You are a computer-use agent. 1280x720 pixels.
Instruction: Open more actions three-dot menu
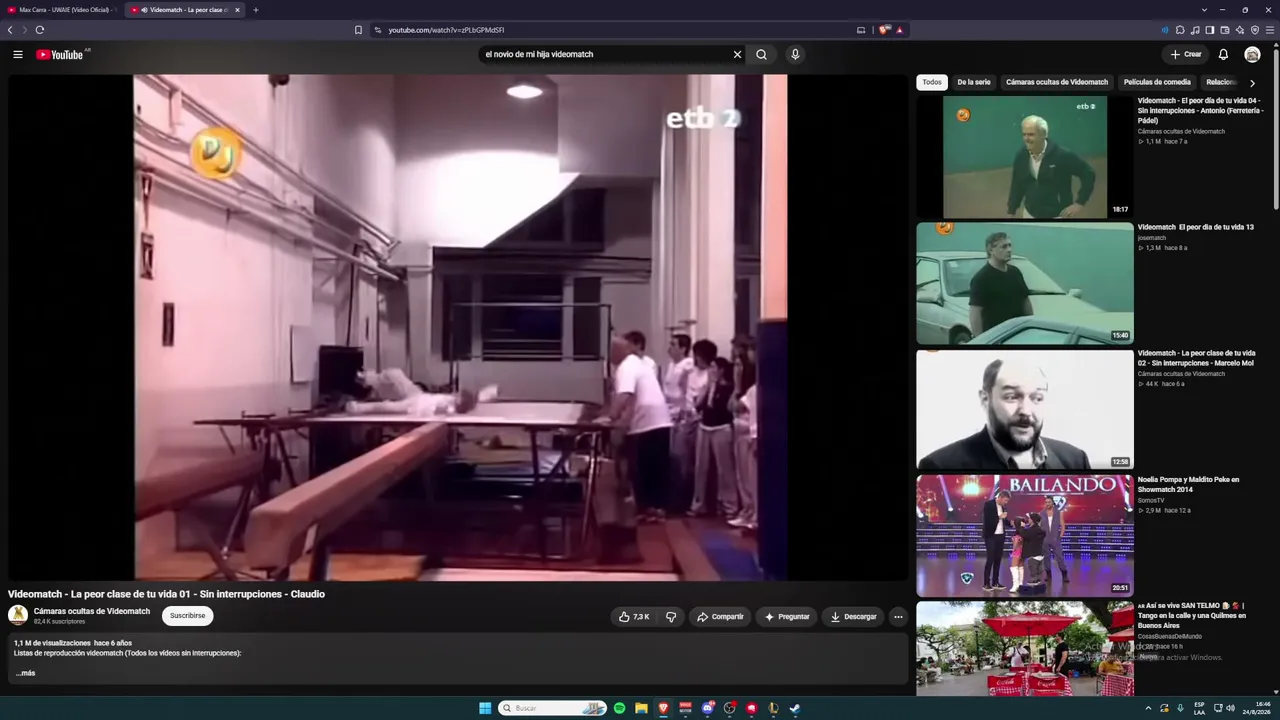coord(898,617)
